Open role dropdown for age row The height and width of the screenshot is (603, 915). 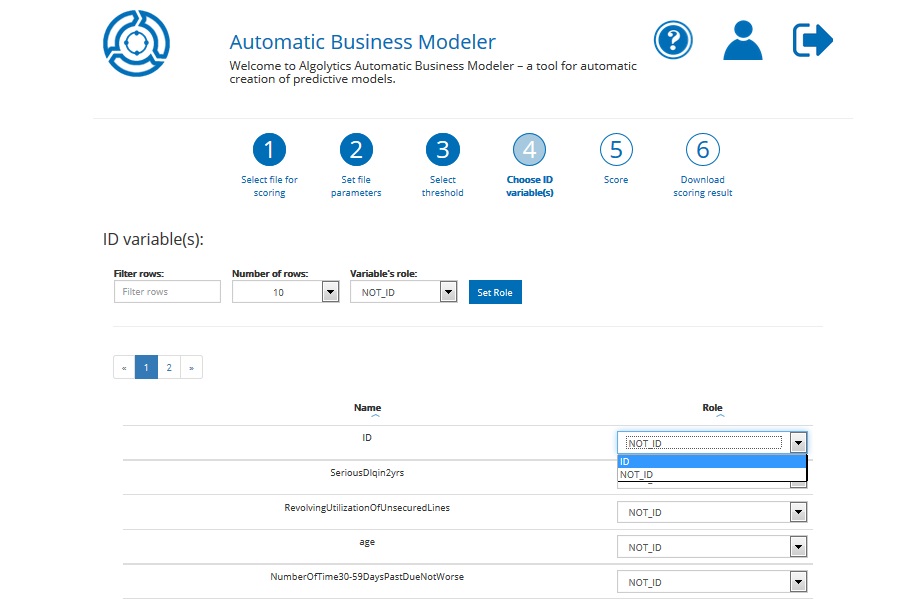tap(712, 547)
